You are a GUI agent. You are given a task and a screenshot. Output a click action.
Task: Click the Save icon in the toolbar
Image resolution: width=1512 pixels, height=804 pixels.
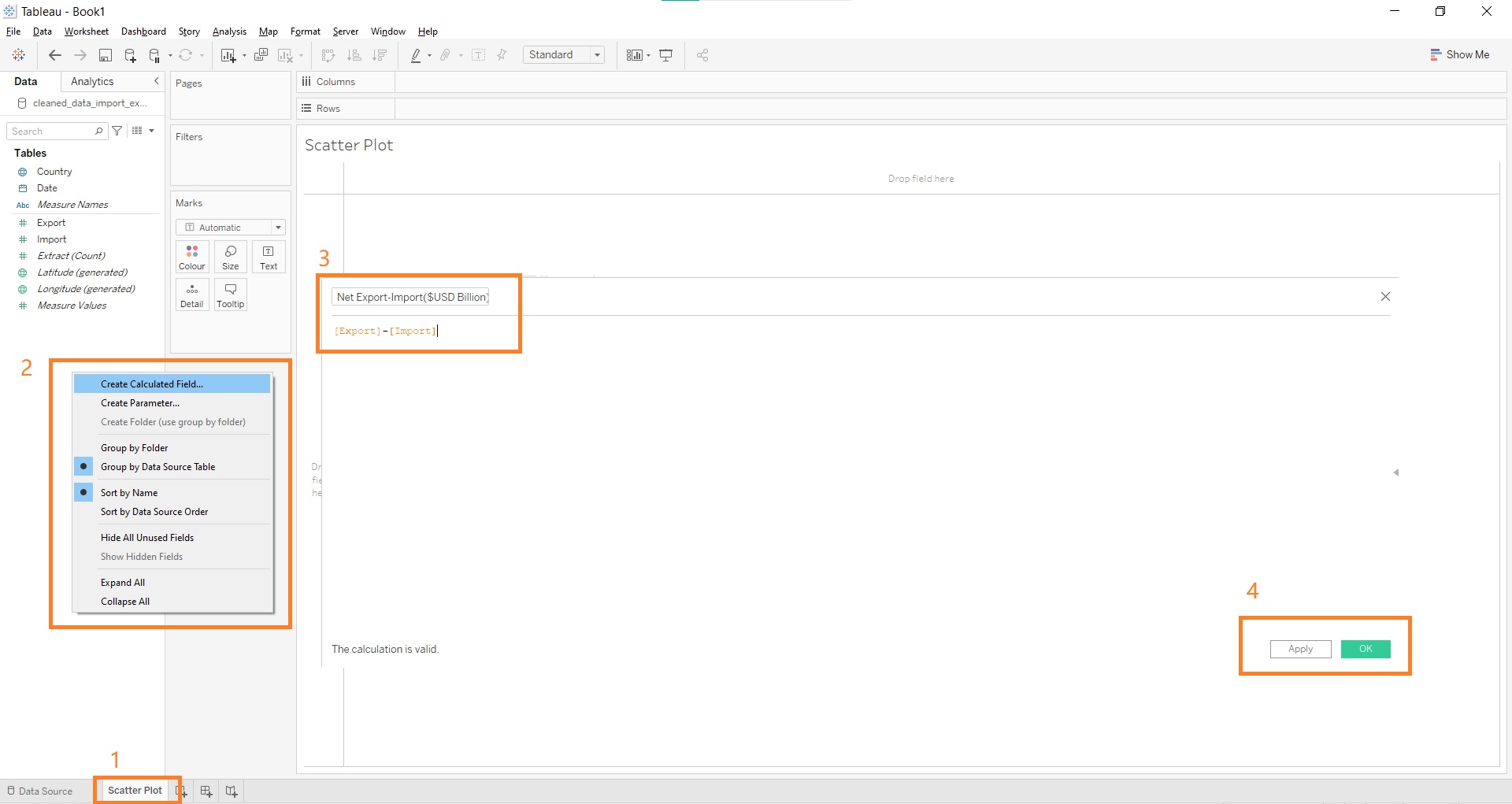pyautogui.click(x=106, y=55)
